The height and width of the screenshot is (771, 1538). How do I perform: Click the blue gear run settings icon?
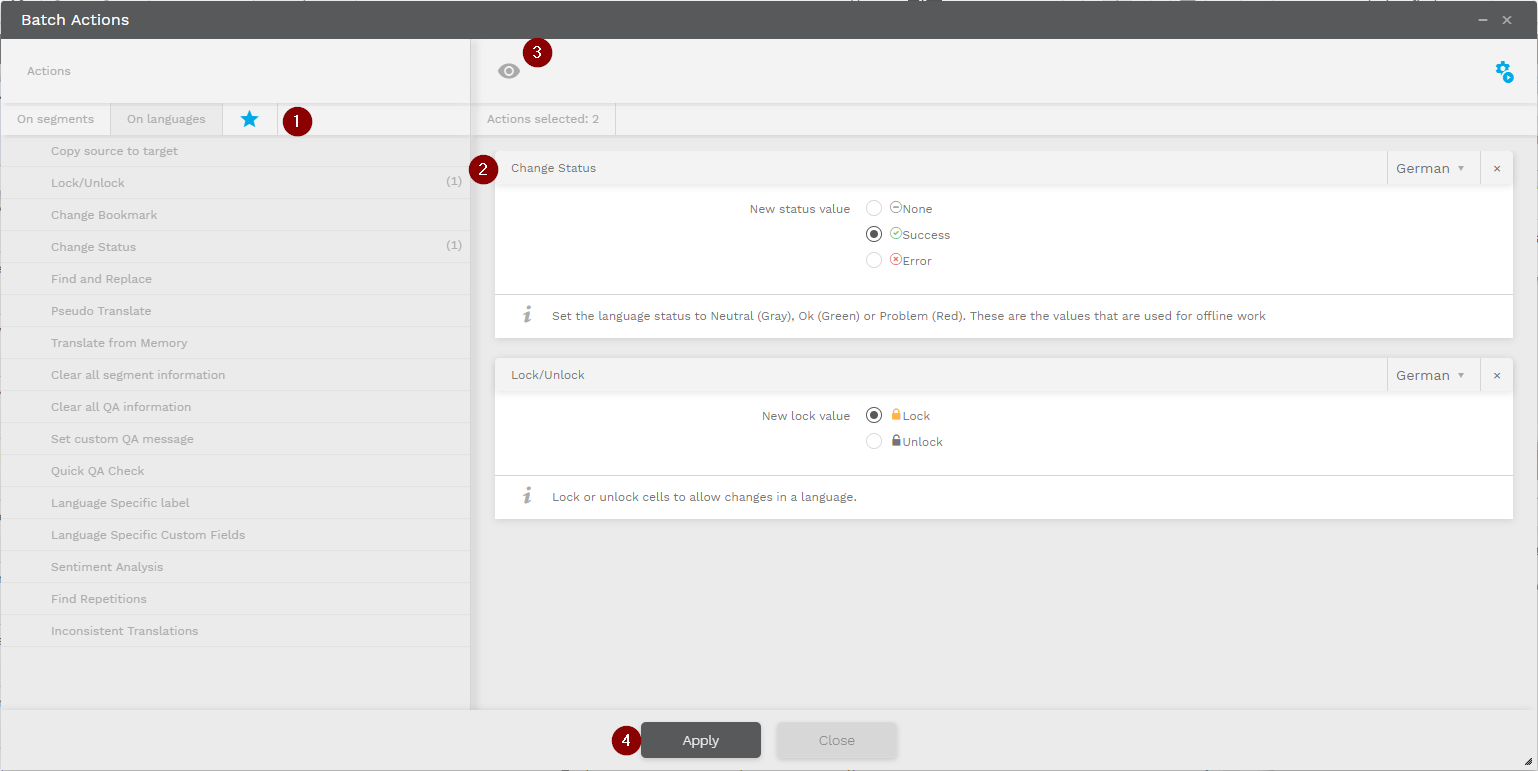pyautogui.click(x=1503, y=71)
